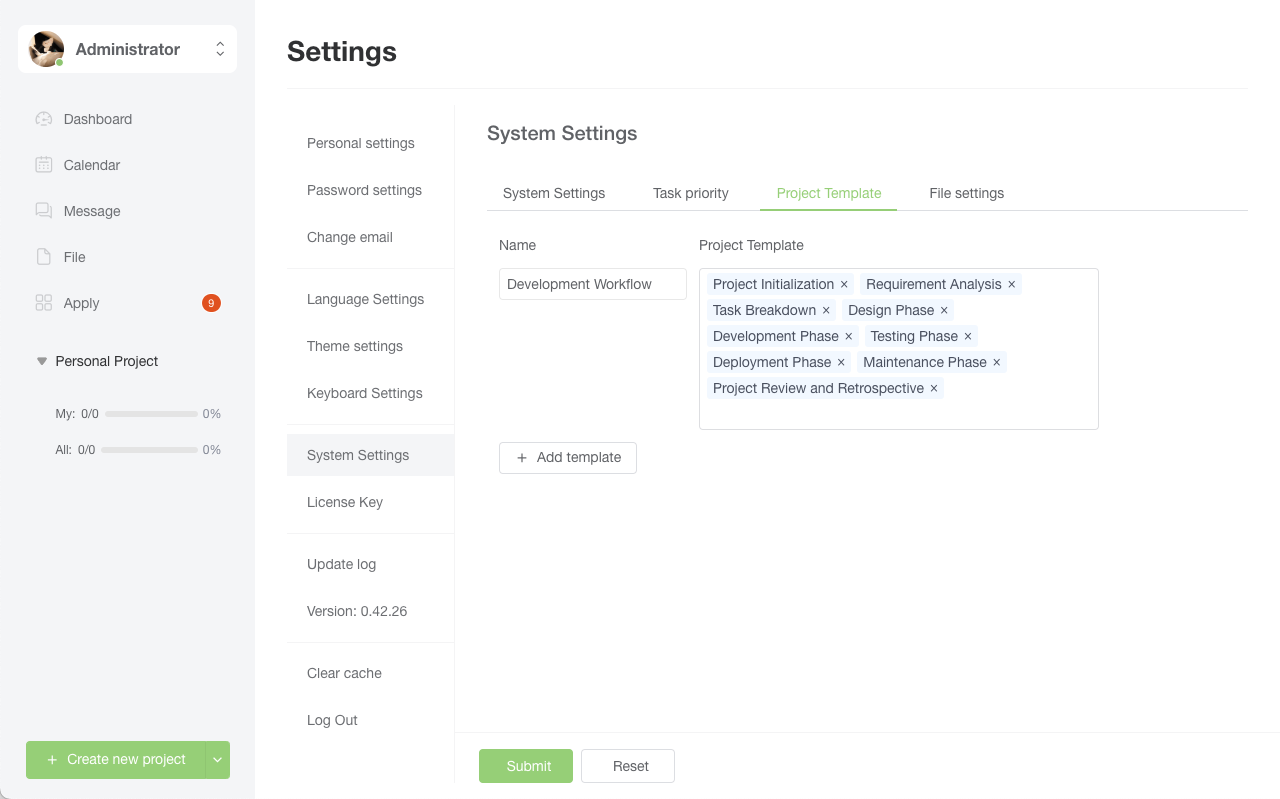Viewport: 1280px width, 799px height.
Task: Click the Dashboard icon in sidebar
Action: pos(43,119)
